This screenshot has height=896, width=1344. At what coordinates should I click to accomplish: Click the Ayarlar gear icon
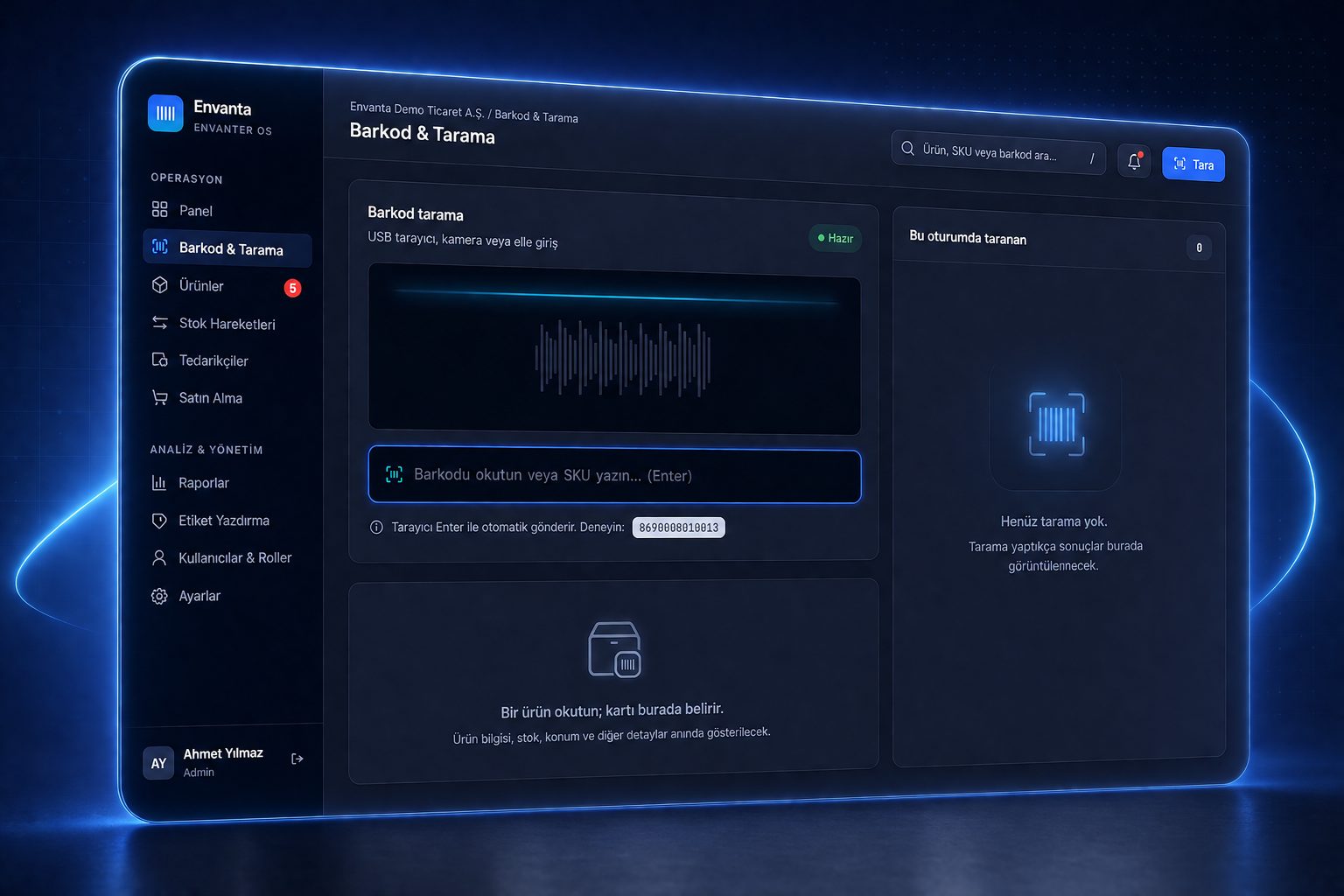159,596
